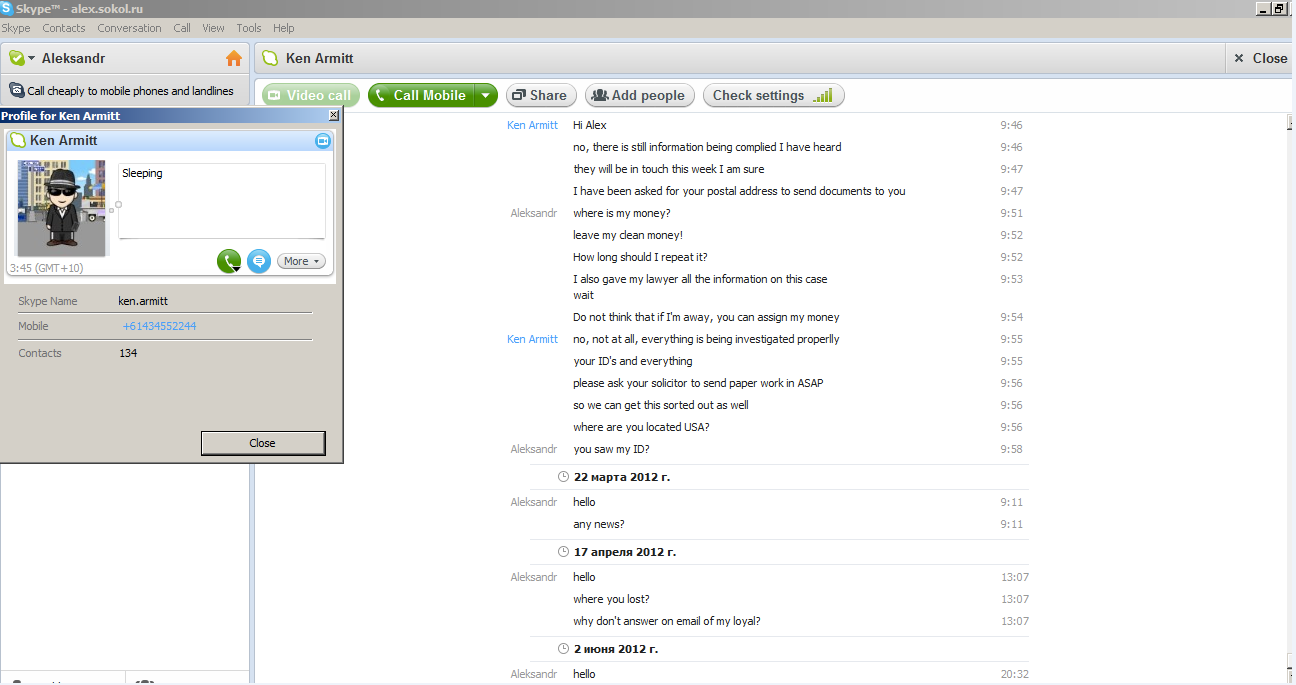The height and width of the screenshot is (685, 1296).
Task: Click message 'where is my money?'
Action: [622, 213]
